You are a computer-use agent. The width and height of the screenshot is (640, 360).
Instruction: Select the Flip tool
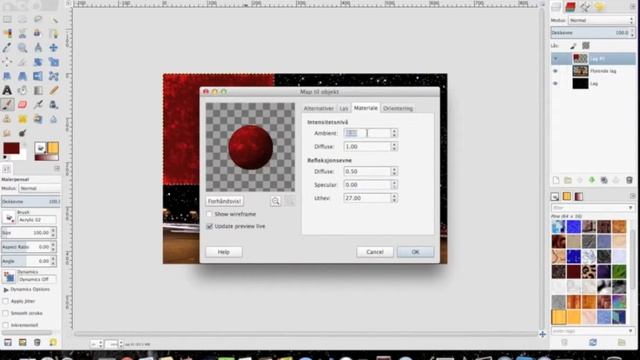[x=38, y=76]
